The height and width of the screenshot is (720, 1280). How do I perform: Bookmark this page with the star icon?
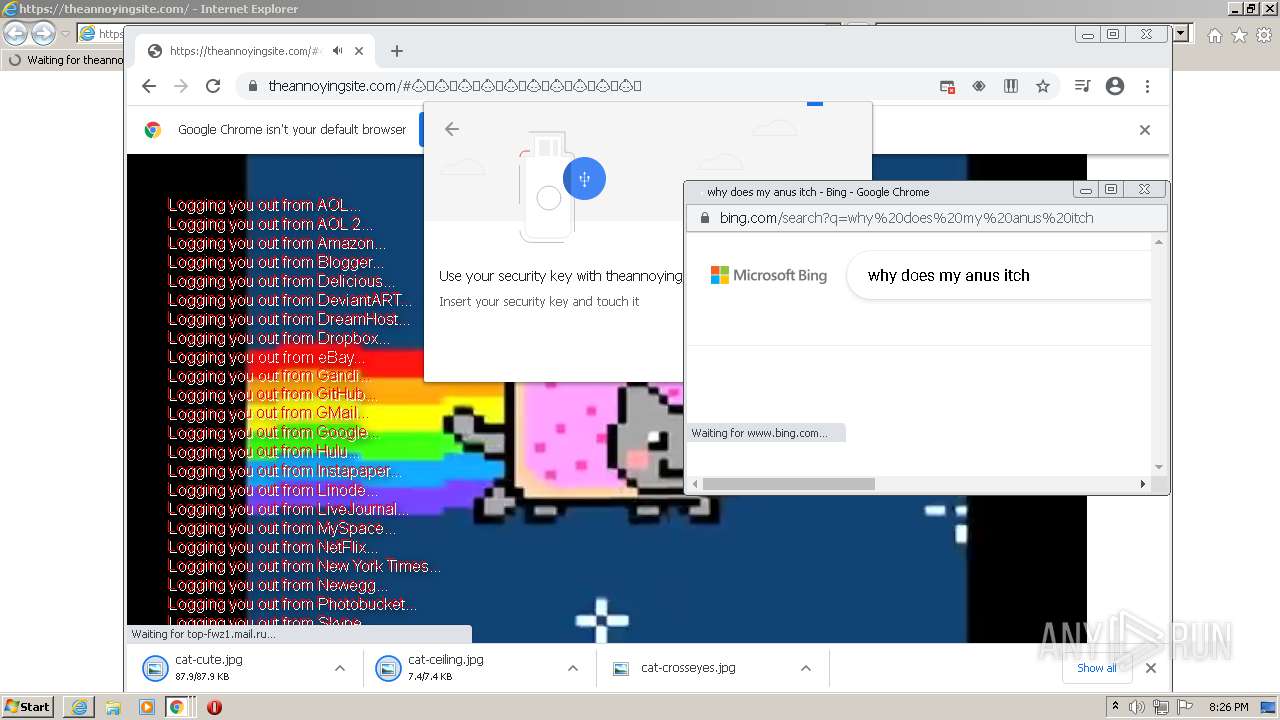coord(1043,86)
